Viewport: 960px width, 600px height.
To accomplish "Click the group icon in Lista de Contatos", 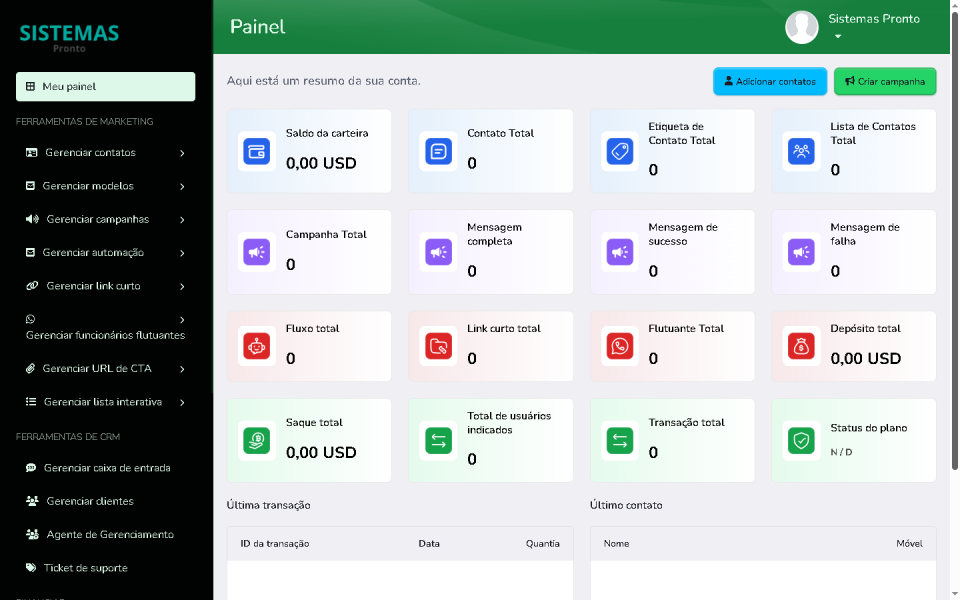I will click(x=801, y=152).
